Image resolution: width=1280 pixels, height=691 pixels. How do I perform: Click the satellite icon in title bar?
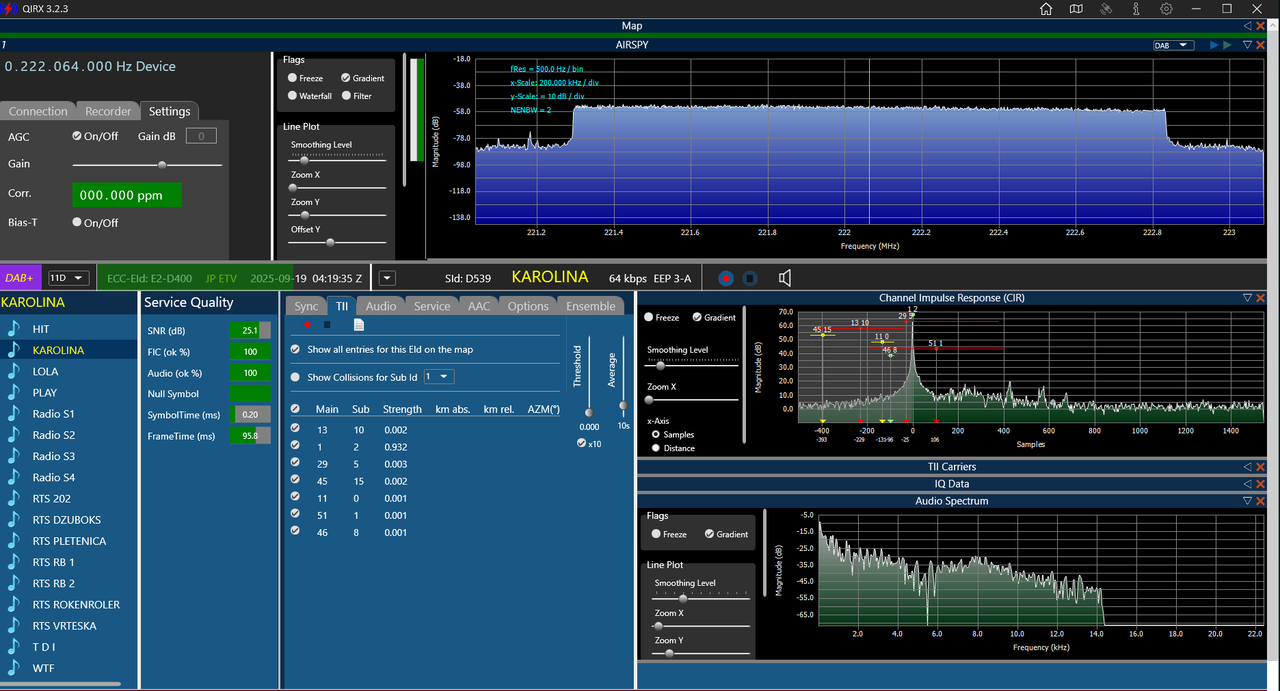tap(1106, 9)
